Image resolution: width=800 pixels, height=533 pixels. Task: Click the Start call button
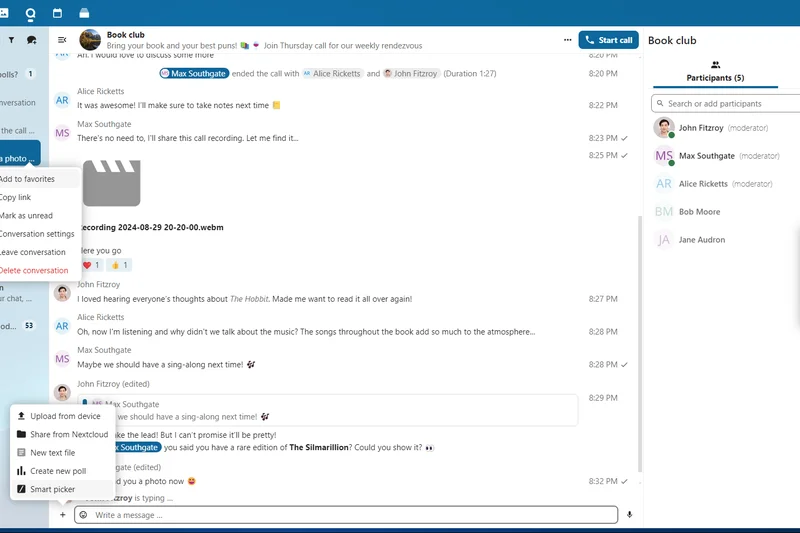[608, 40]
